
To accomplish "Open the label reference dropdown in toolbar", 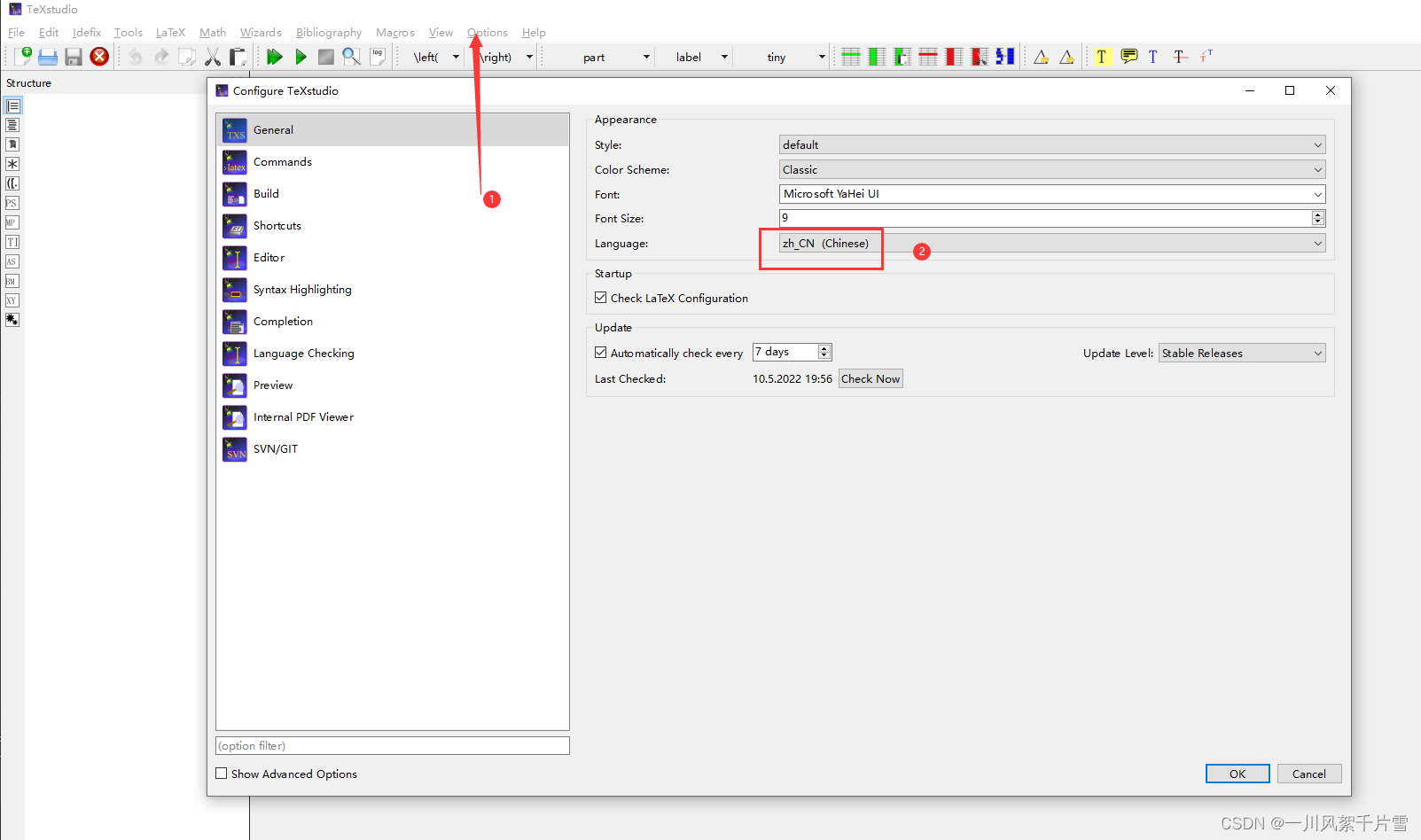I will [x=696, y=57].
